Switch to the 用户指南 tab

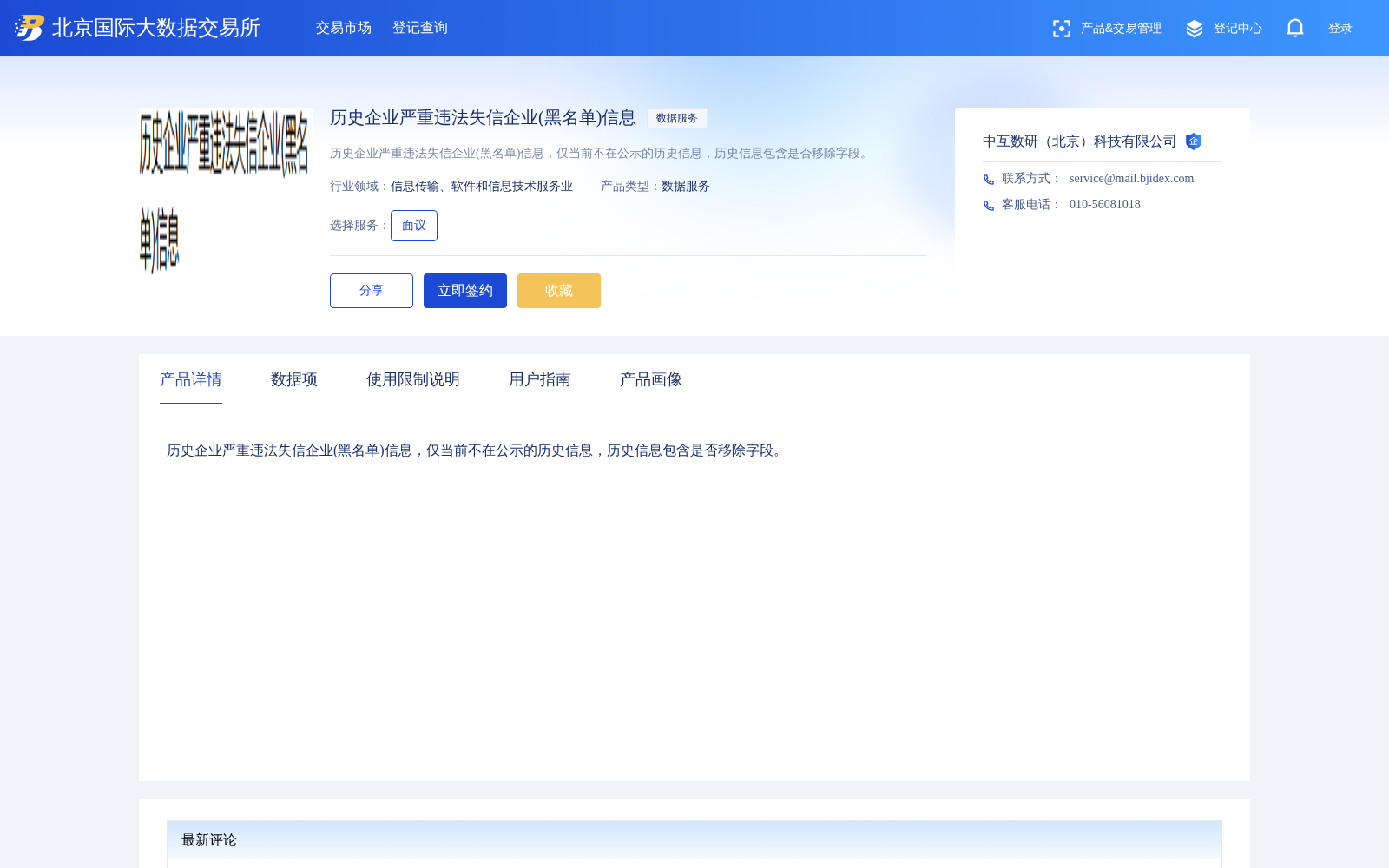[x=540, y=379]
